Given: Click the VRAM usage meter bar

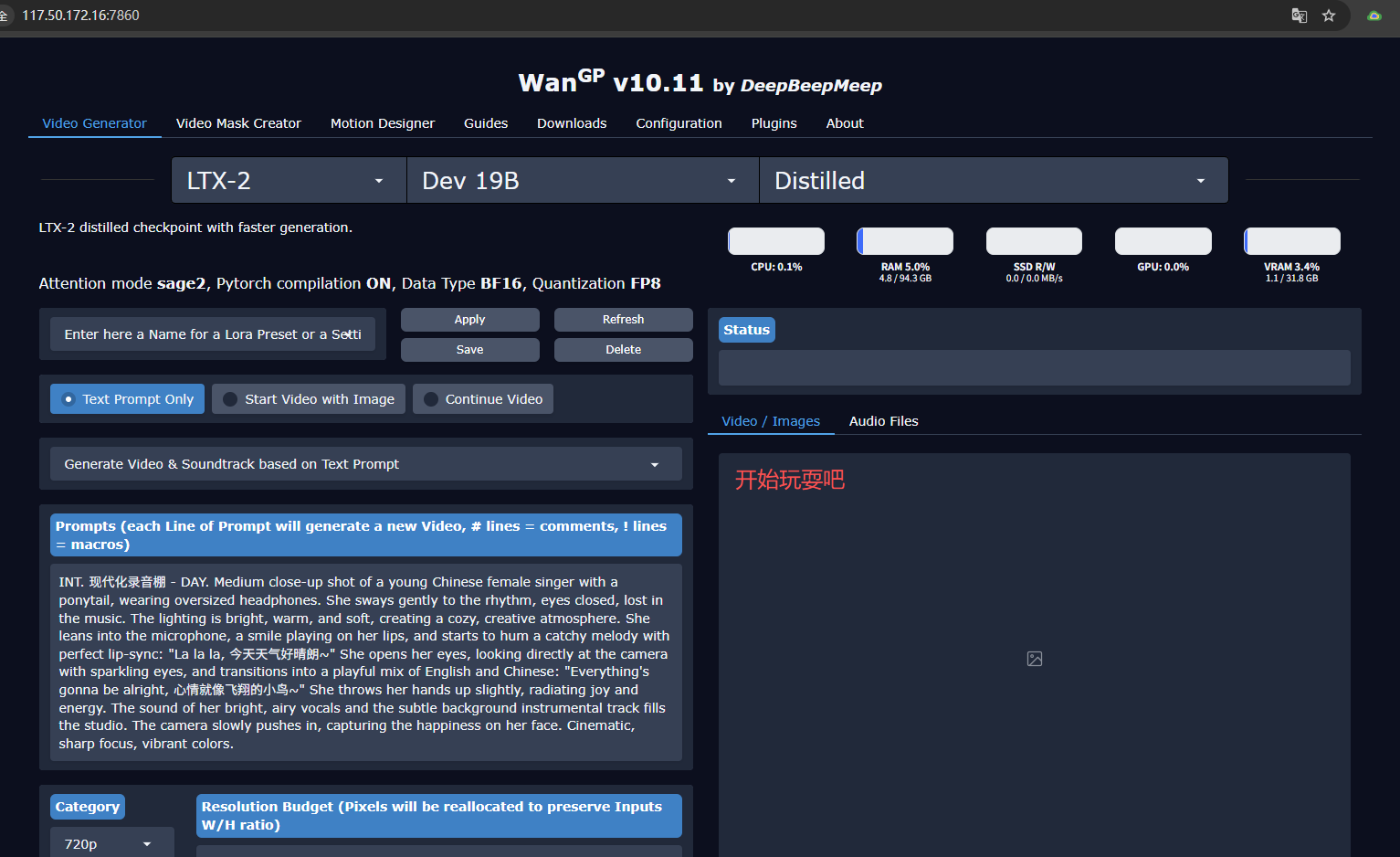Looking at the screenshot, I should 1291,241.
